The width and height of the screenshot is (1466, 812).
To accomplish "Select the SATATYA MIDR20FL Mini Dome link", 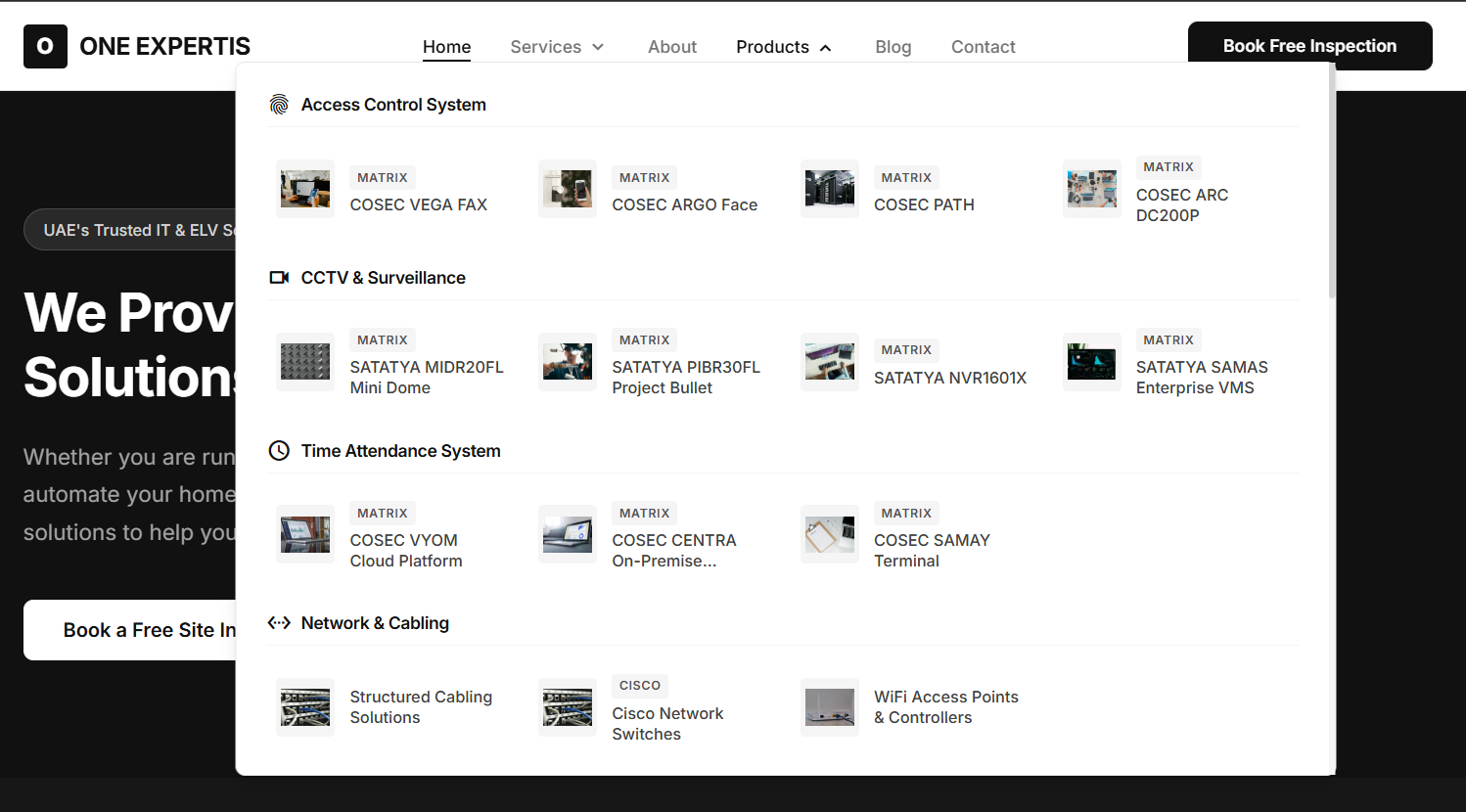I will pyautogui.click(x=427, y=378).
